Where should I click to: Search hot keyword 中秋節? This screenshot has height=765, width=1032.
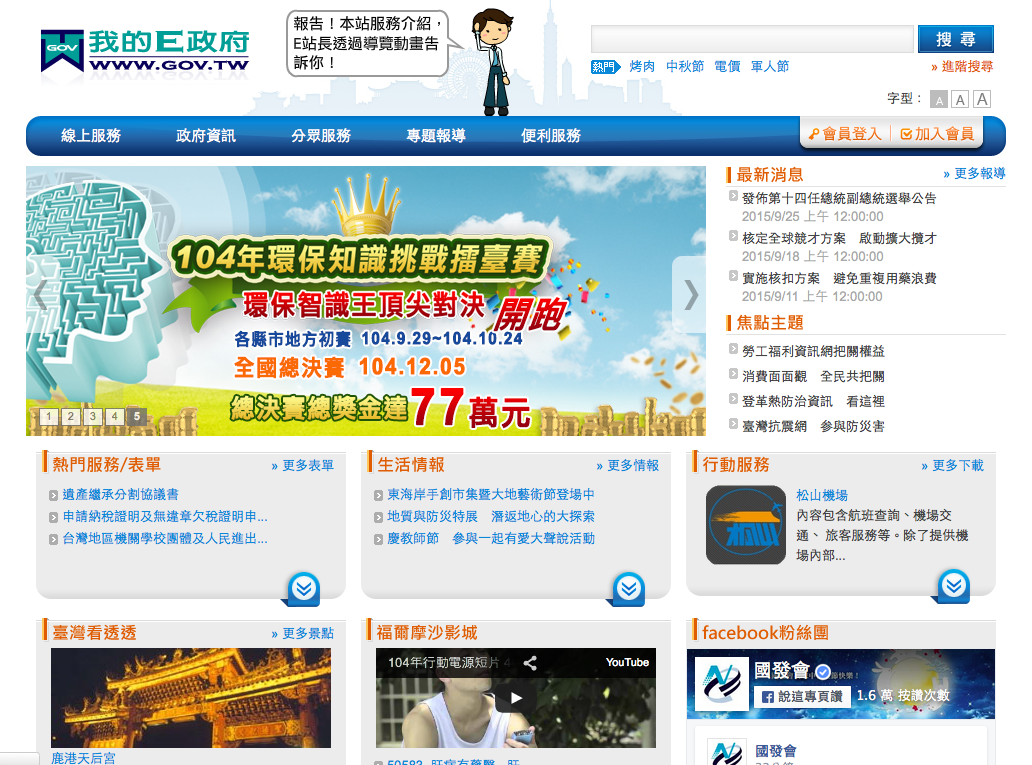[x=684, y=66]
